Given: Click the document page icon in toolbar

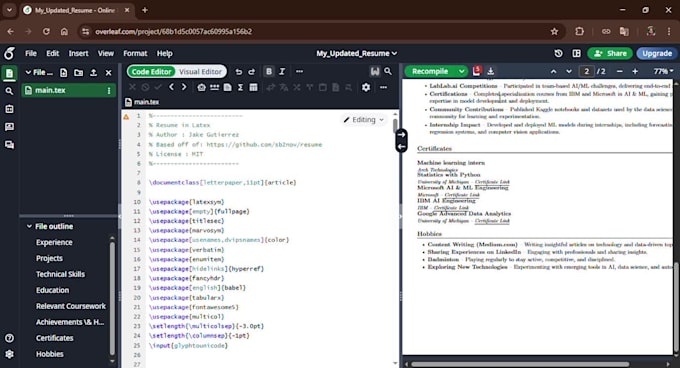Looking at the screenshot, I should 228,88.
